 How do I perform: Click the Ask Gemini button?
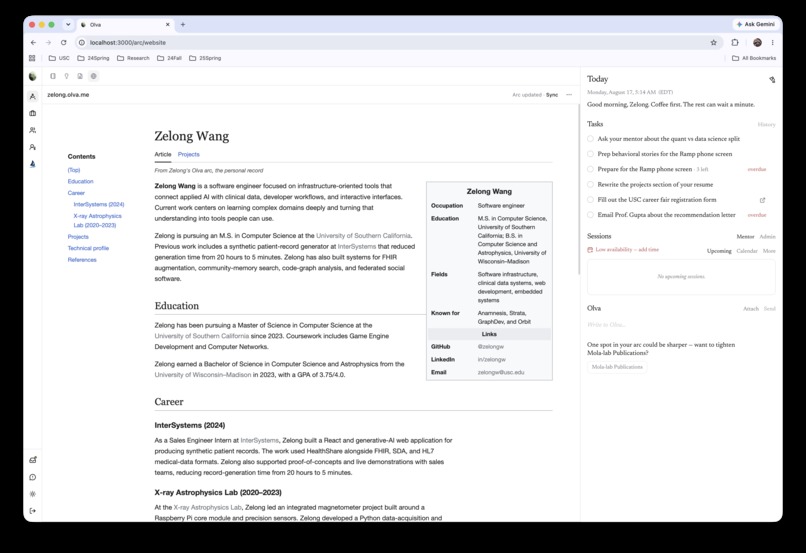point(755,24)
